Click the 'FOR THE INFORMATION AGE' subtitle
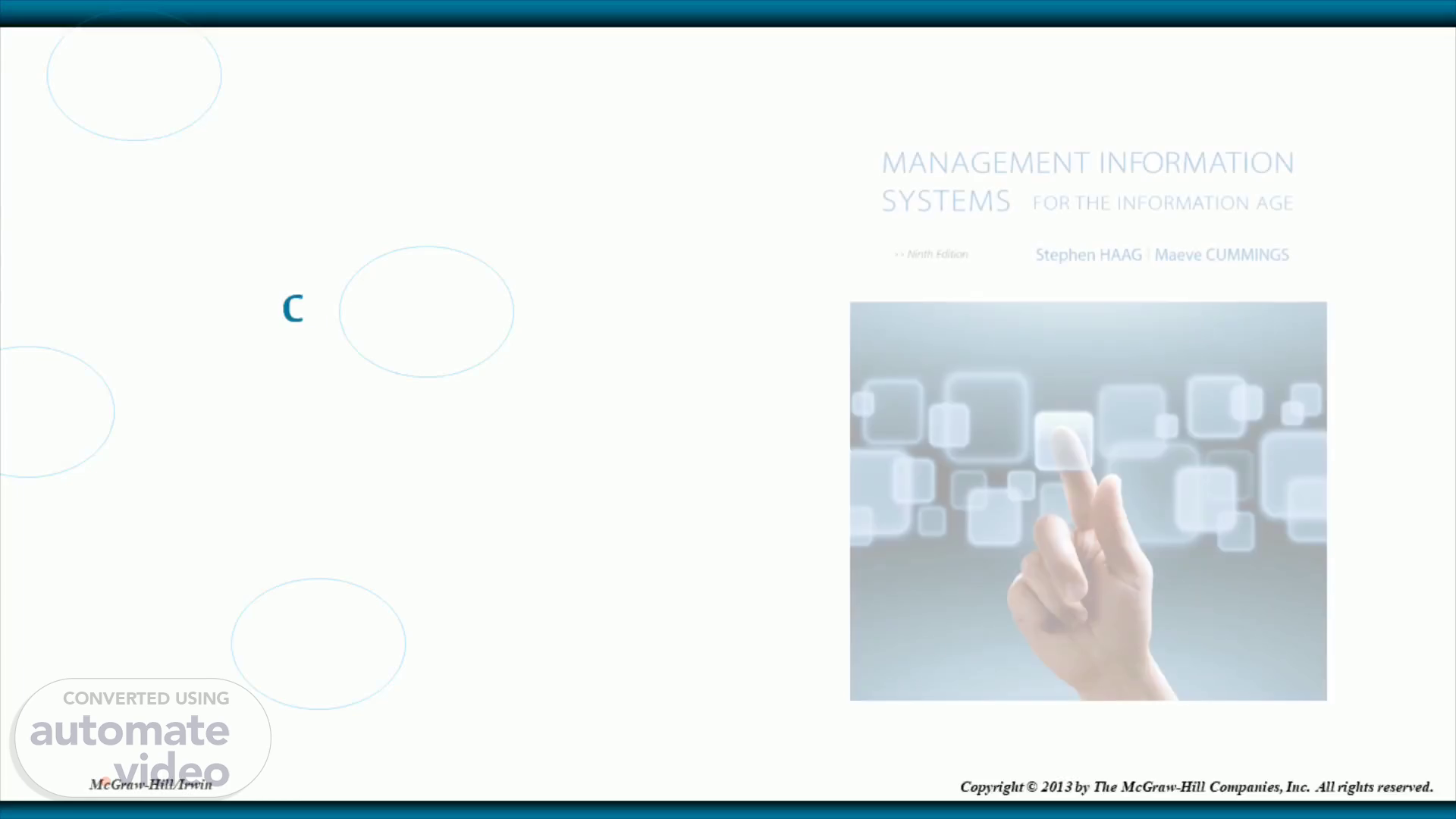 coord(1163,203)
